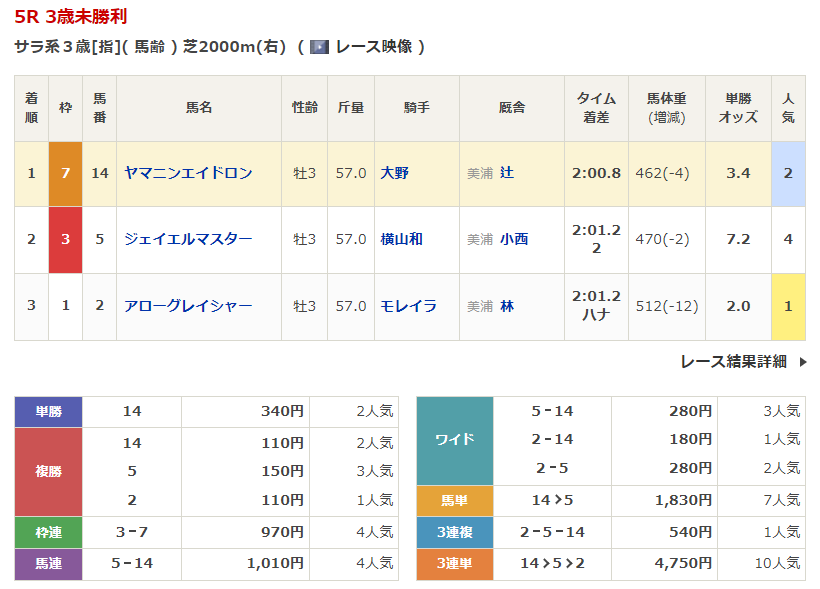Open jockey モレイラ profile
The height and width of the screenshot is (589, 820).
409,306
